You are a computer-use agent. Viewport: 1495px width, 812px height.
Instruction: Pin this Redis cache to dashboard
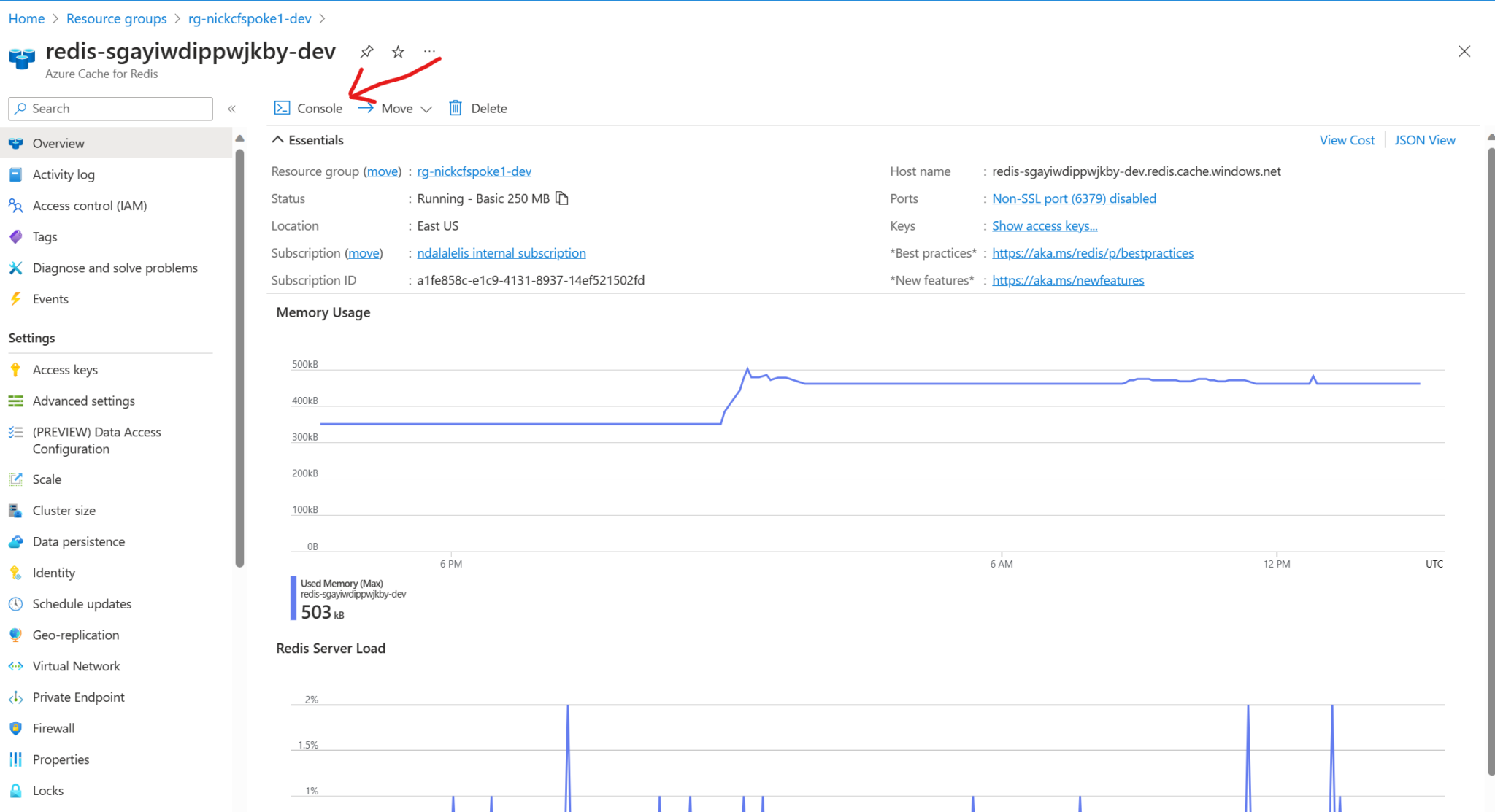[x=366, y=51]
